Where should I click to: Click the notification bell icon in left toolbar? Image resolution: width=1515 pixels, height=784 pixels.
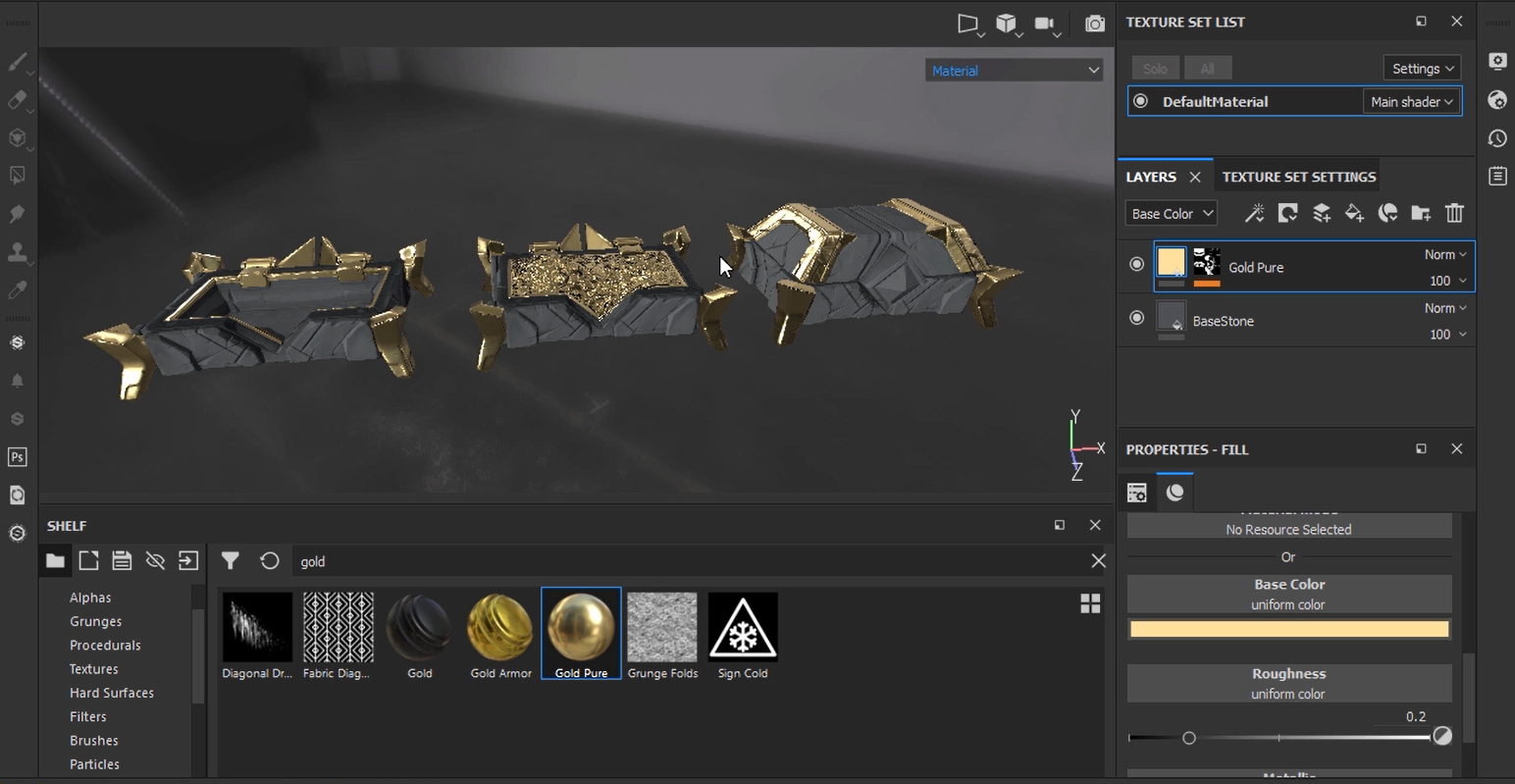pos(17,381)
